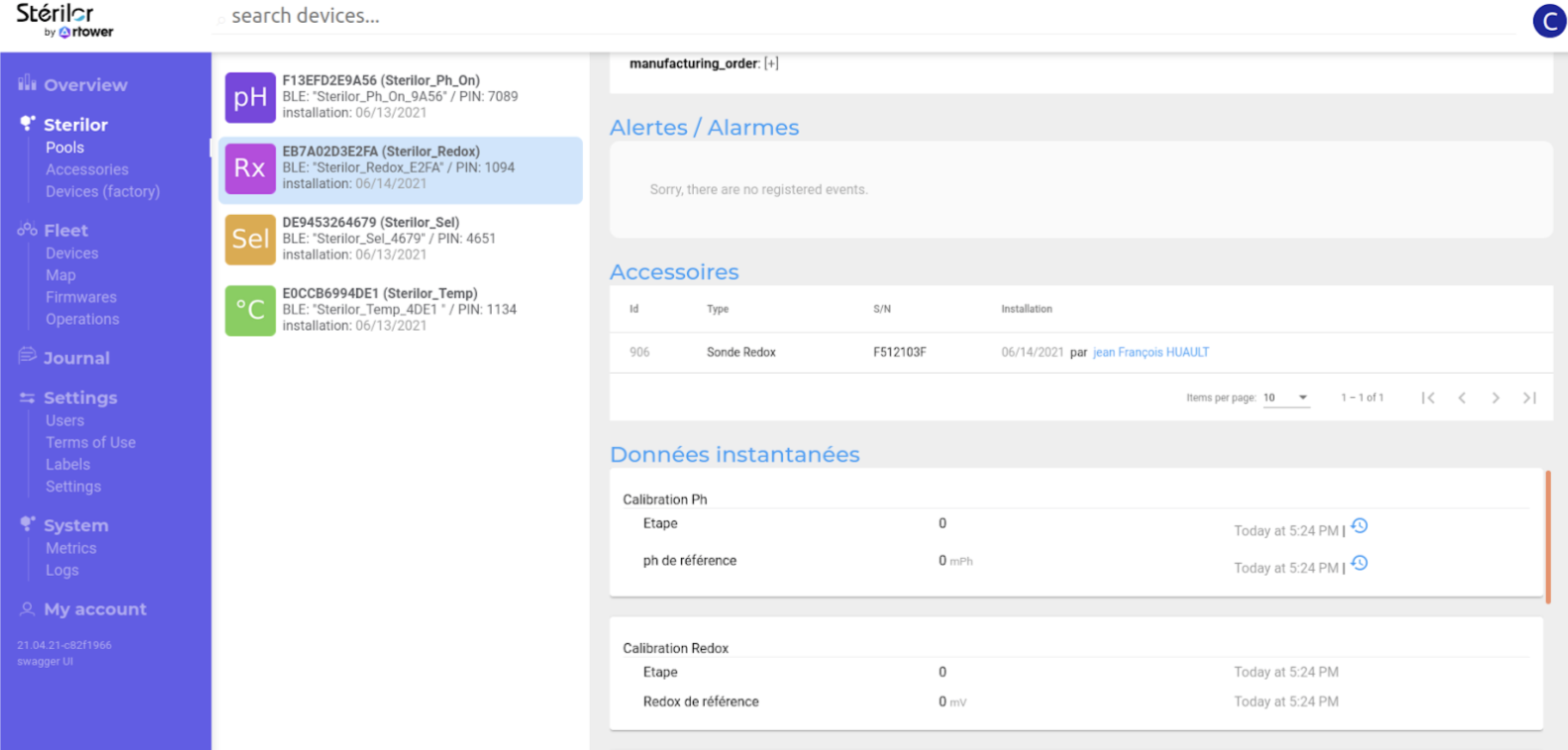Open Accessories under Sterilor

[x=87, y=169]
